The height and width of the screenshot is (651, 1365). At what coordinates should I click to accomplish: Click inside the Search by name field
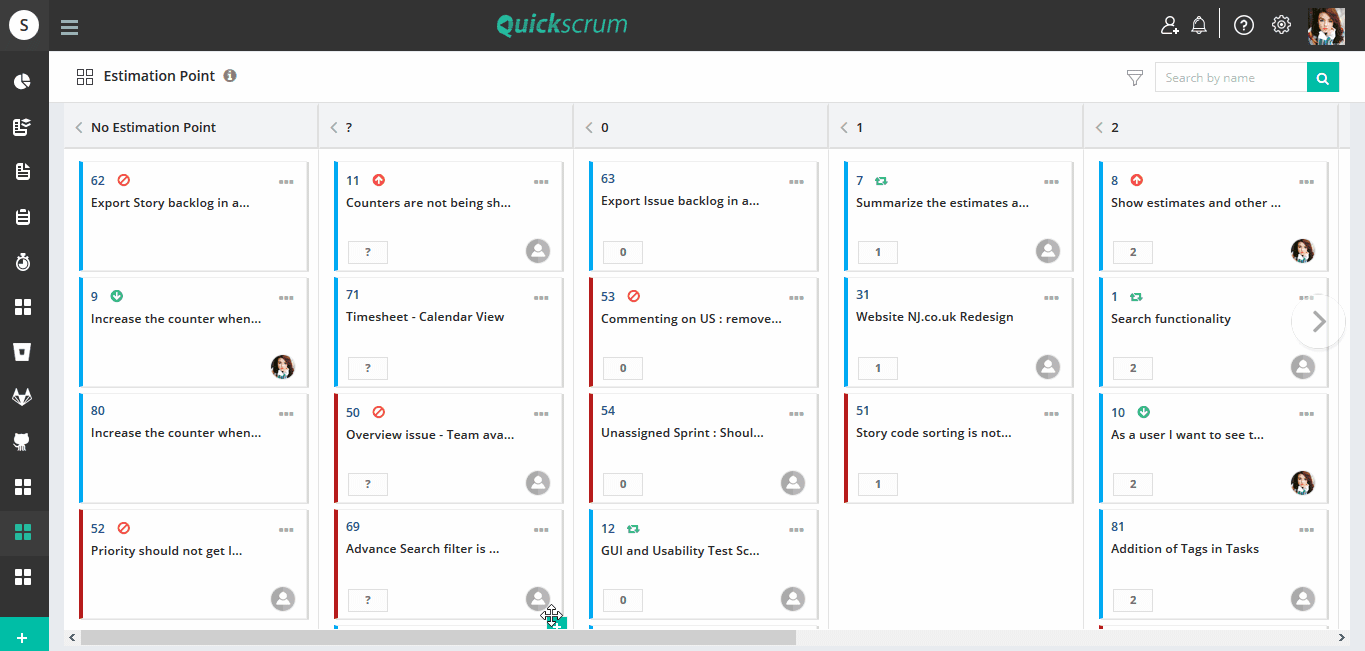(x=1230, y=76)
